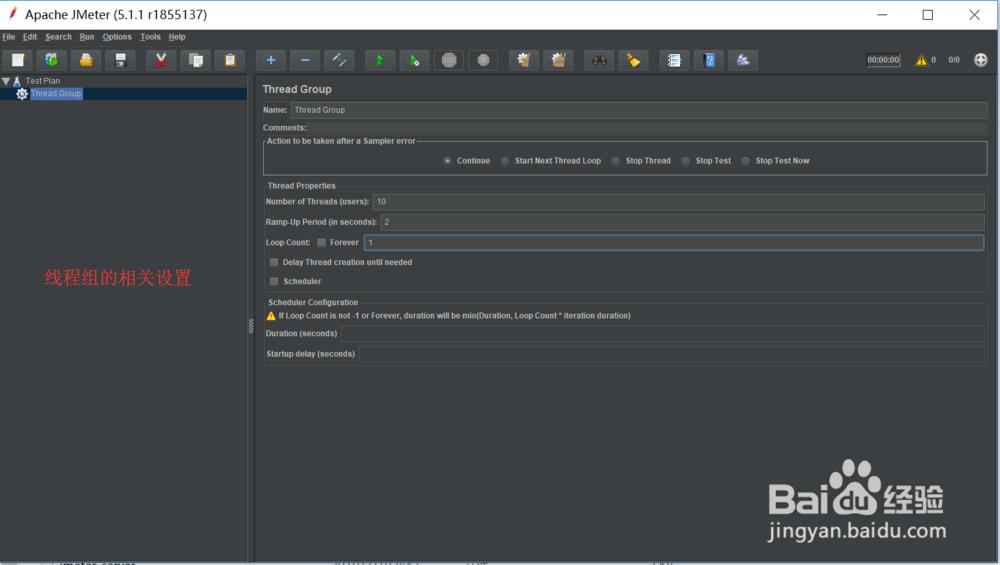Check Delay Thread creation until needed
1000x565 pixels.
(274, 262)
